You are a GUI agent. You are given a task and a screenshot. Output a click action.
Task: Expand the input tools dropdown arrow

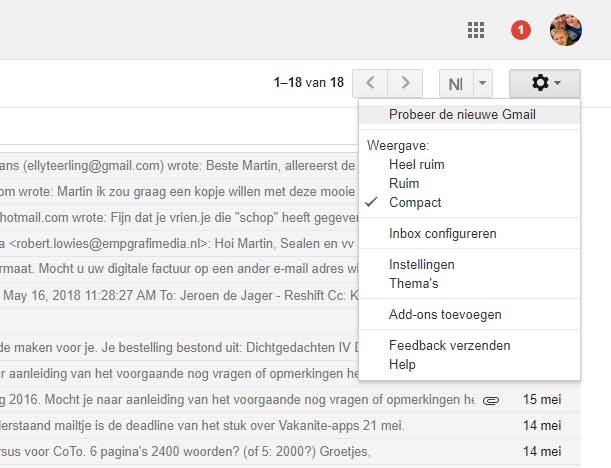pos(483,83)
